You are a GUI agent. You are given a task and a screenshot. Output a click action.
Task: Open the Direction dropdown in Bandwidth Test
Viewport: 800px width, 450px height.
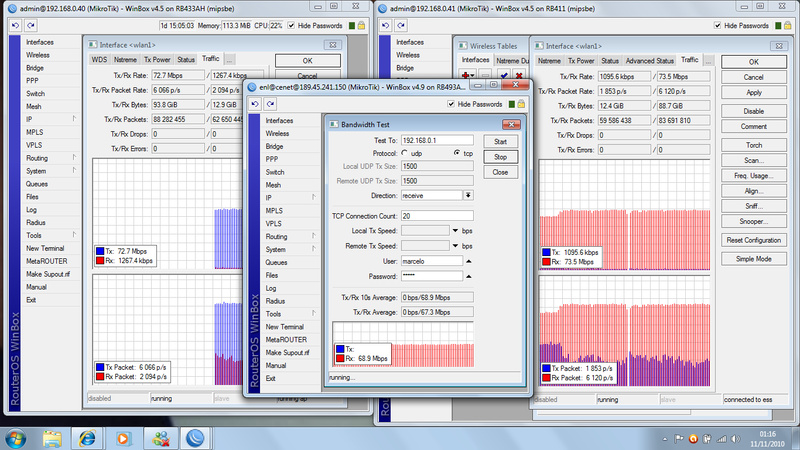pyautogui.click(x=468, y=196)
